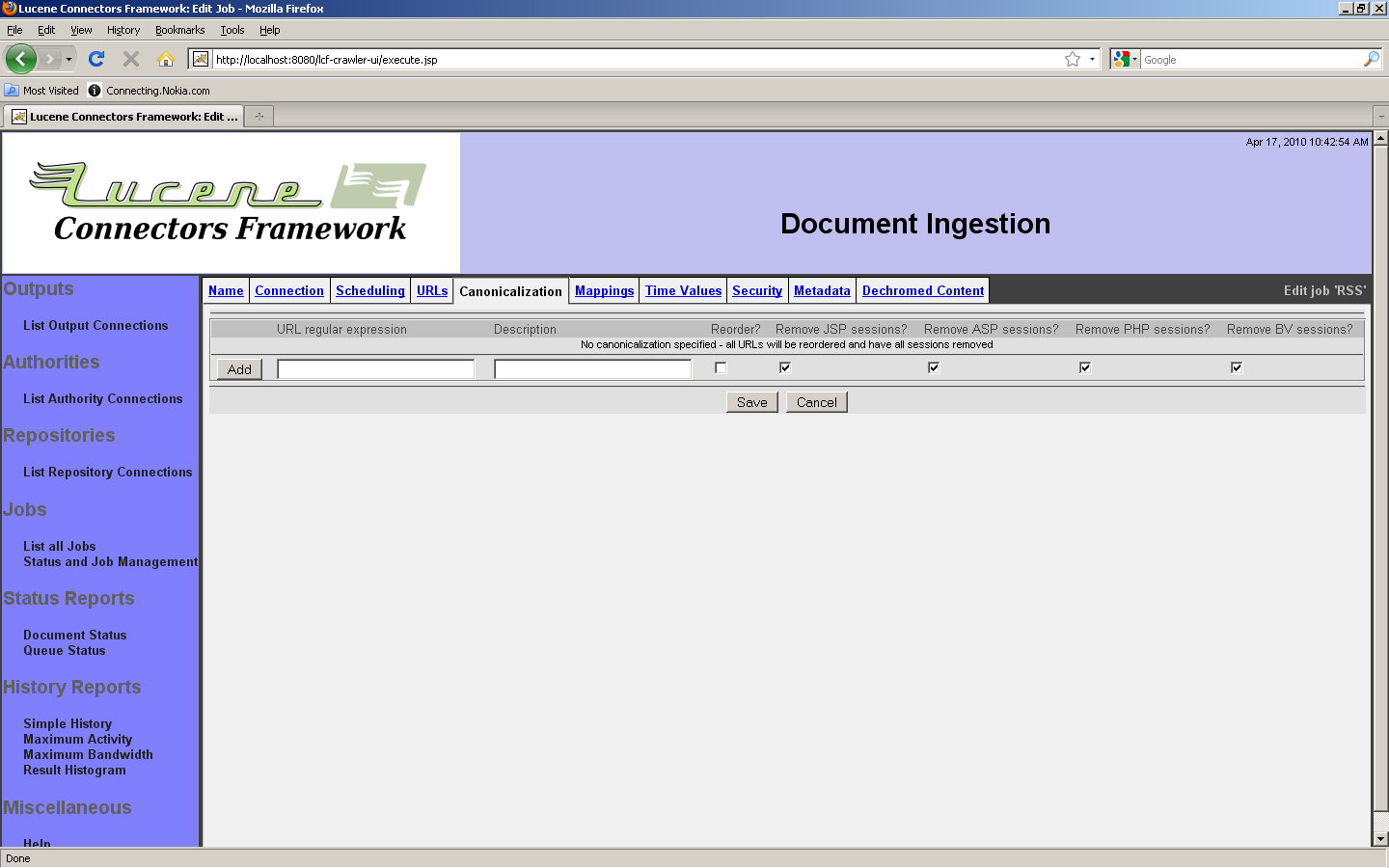The width and height of the screenshot is (1389, 868).
Task: Open the Bookmarks menu
Action: pyautogui.click(x=179, y=30)
